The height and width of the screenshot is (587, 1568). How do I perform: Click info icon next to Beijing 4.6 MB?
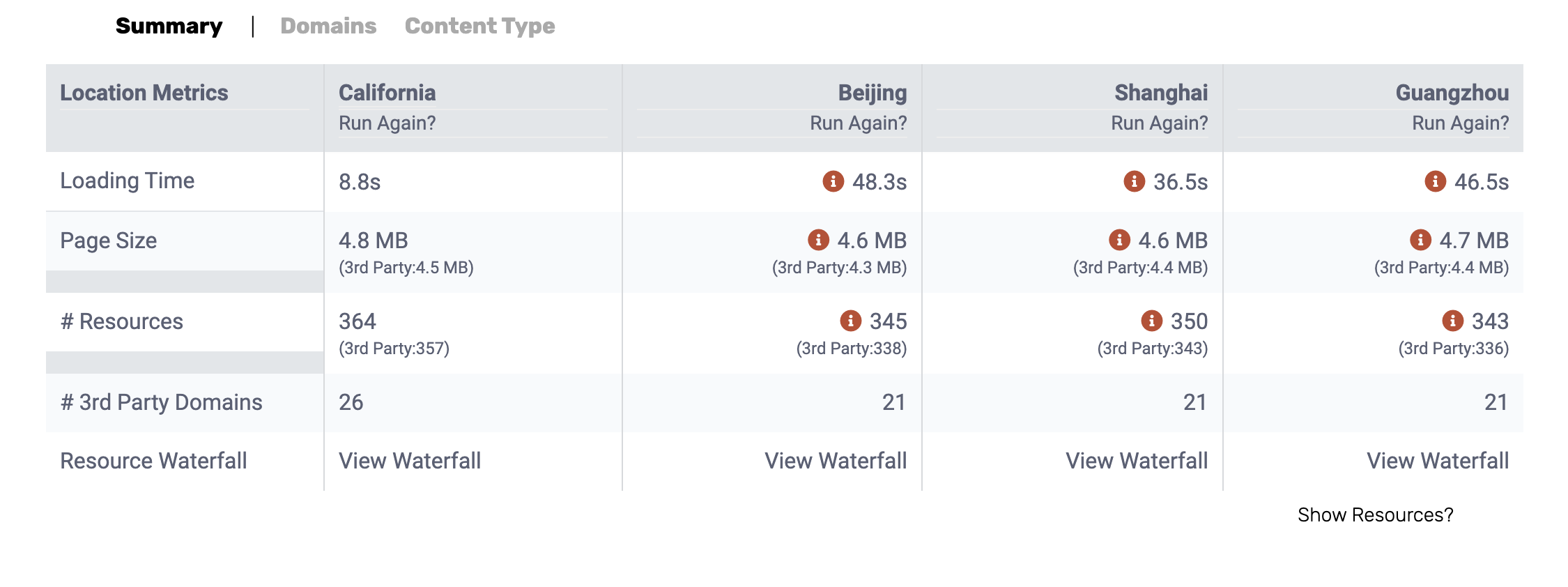pyautogui.click(x=818, y=240)
